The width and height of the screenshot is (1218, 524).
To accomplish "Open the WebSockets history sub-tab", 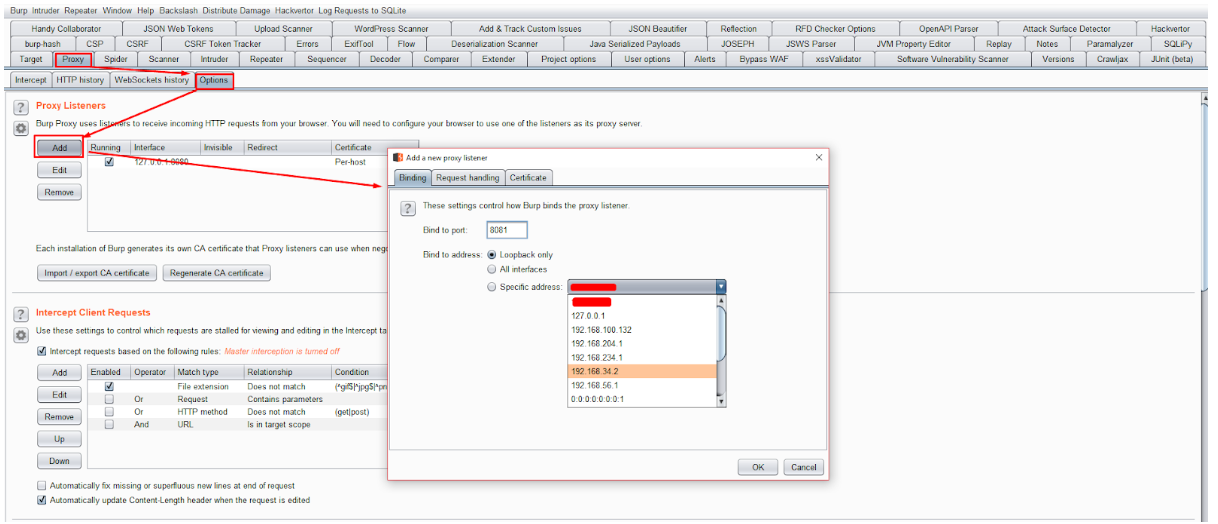I will click(151, 80).
